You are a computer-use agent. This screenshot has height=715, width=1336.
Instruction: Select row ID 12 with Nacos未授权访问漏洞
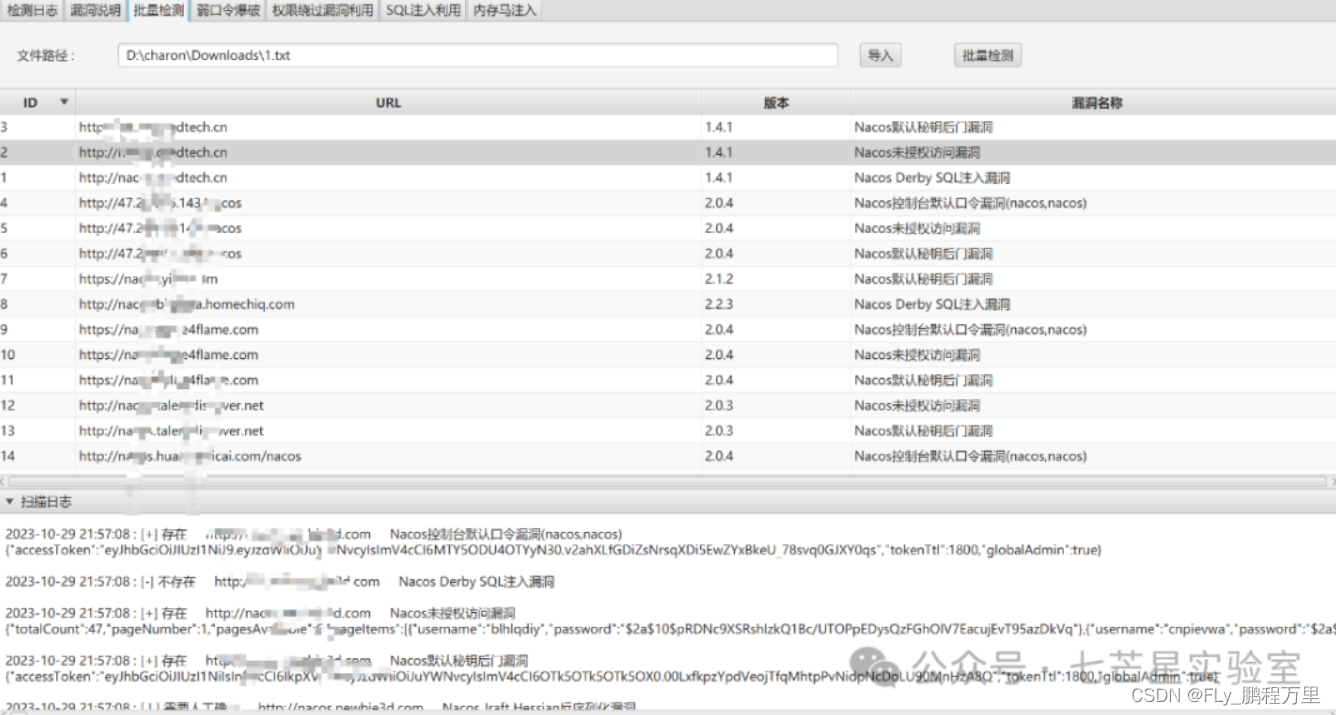[400, 405]
